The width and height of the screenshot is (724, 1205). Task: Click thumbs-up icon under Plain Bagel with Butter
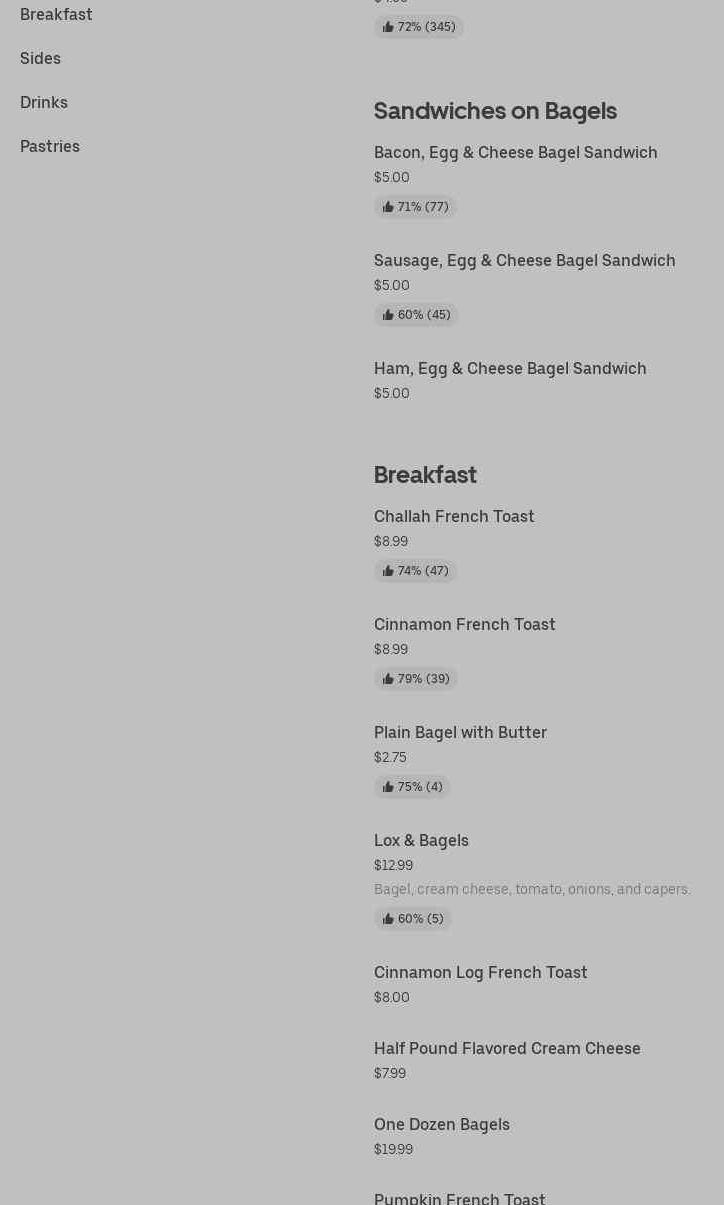(x=388, y=787)
